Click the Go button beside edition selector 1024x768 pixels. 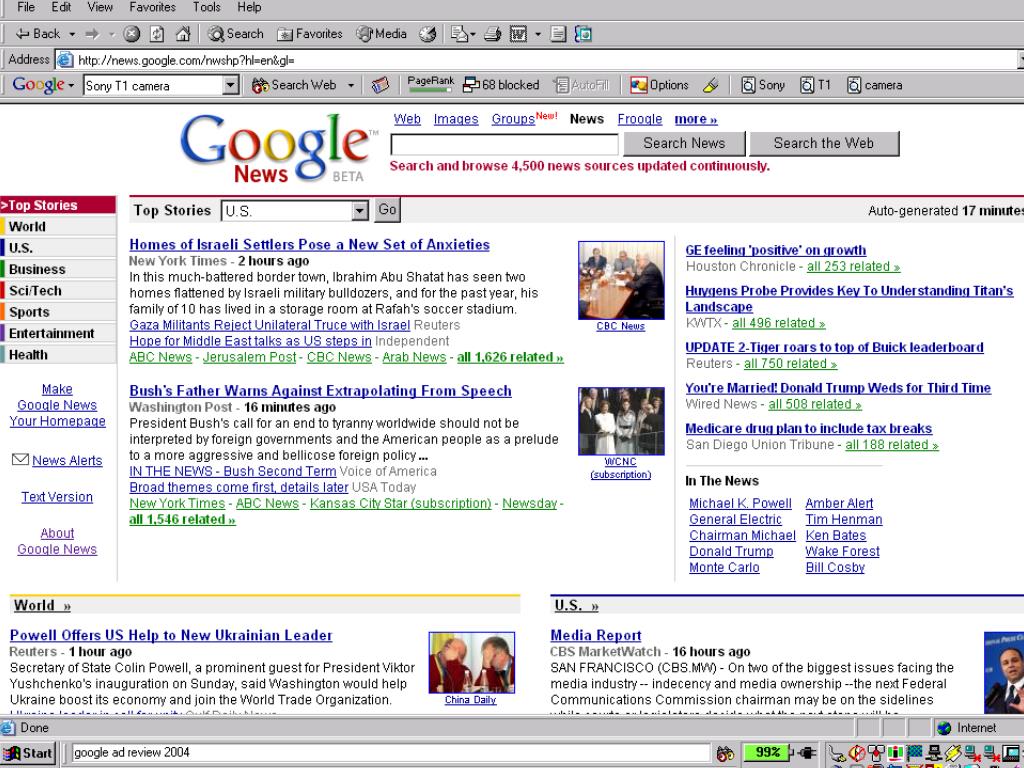click(387, 210)
